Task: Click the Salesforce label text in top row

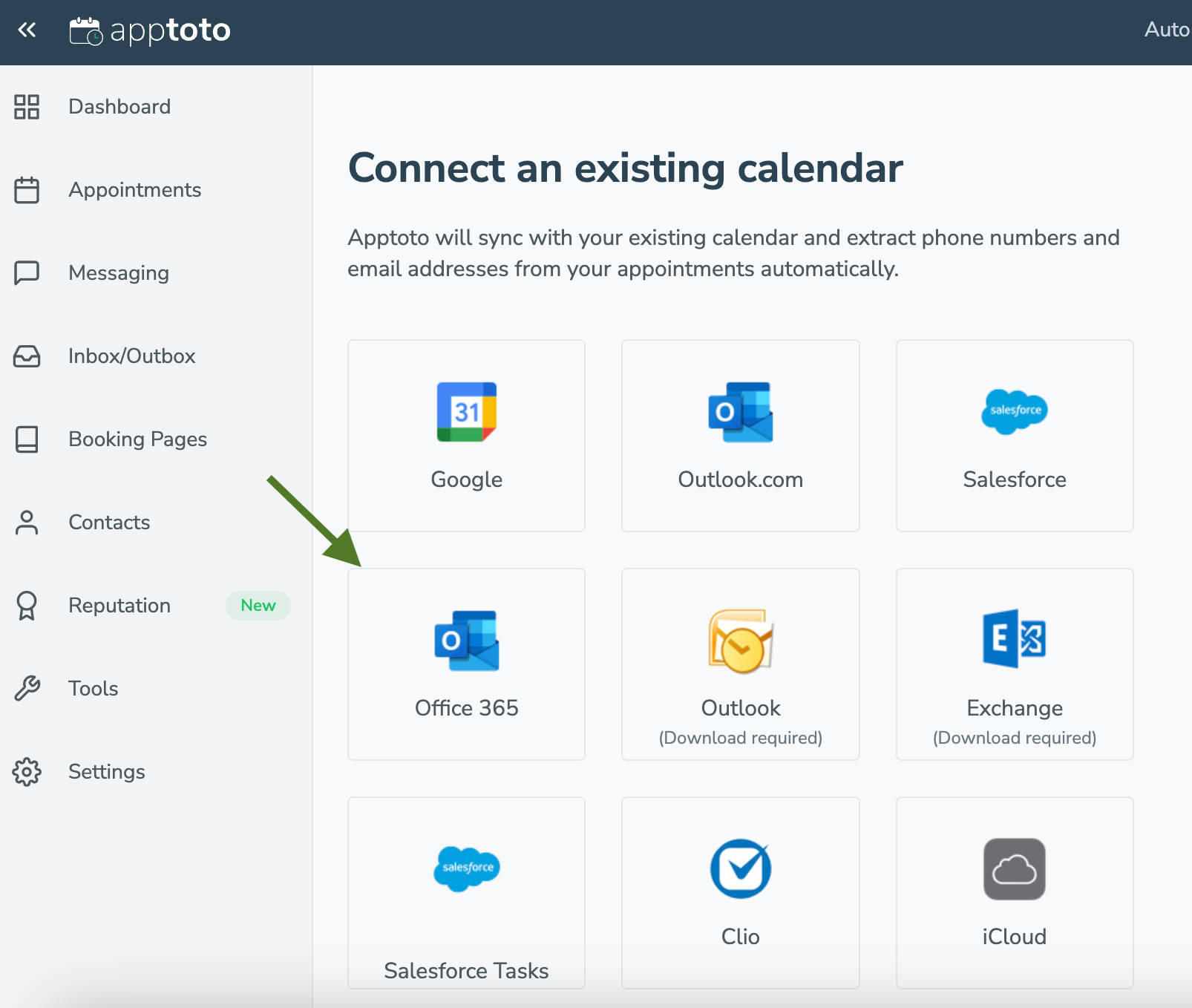Action: coord(1015,480)
